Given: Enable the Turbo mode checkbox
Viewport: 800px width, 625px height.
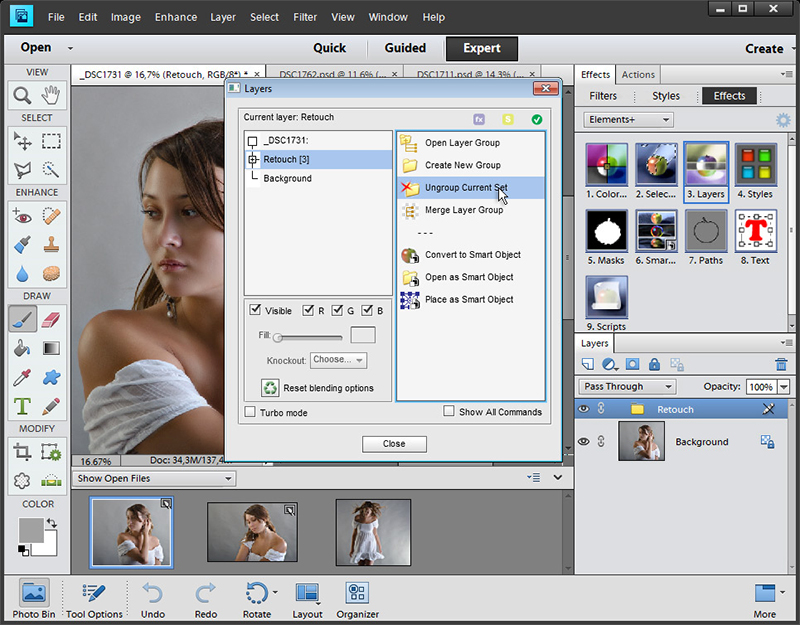Looking at the screenshot, I should pyautogui.click(x=251, y=412).
